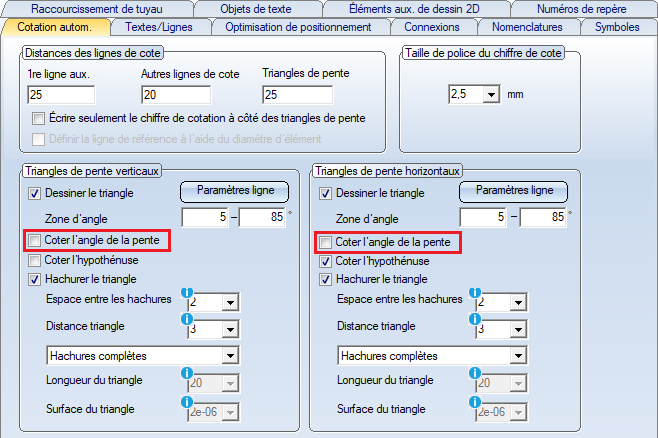Click vertical Paramètres ligne button
The image size is (658, 438).
(235, 191)
